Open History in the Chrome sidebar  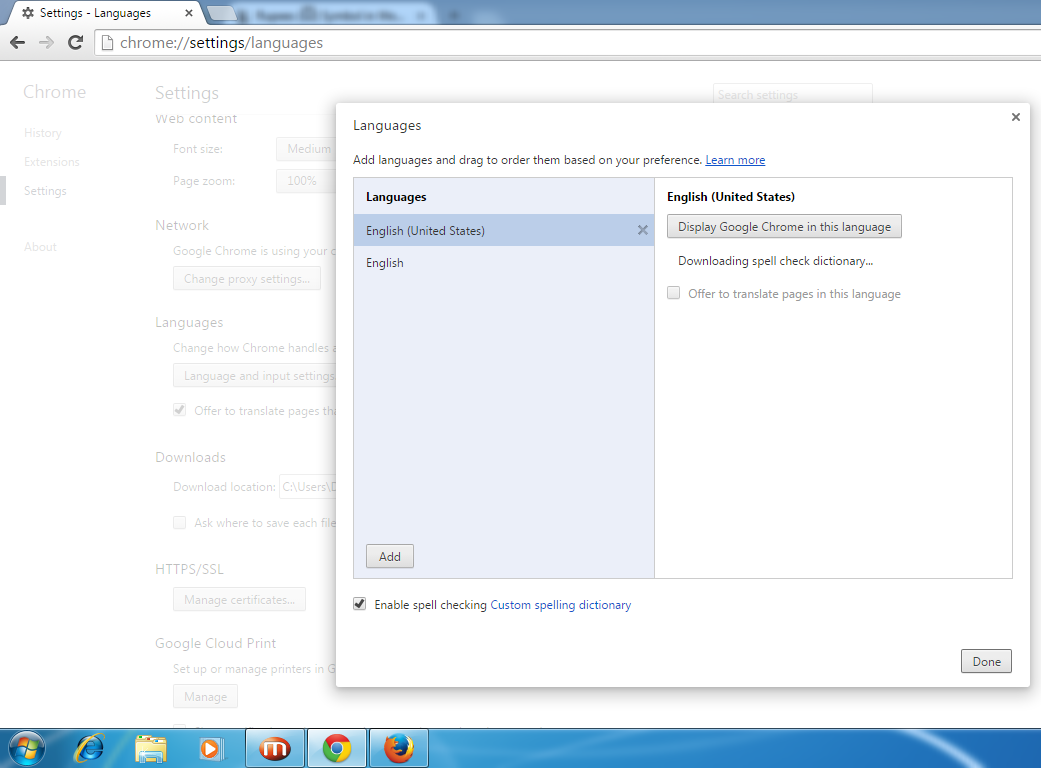tap(42, 133)
